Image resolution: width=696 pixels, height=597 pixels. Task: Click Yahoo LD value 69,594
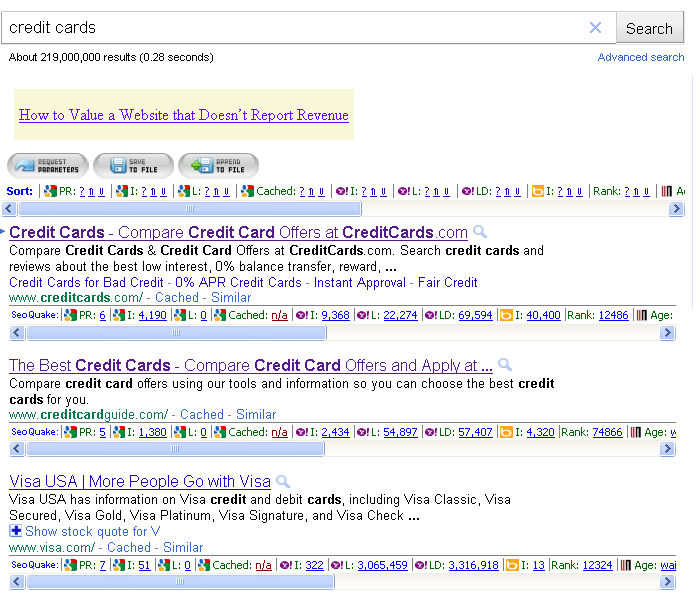point(475,315)
